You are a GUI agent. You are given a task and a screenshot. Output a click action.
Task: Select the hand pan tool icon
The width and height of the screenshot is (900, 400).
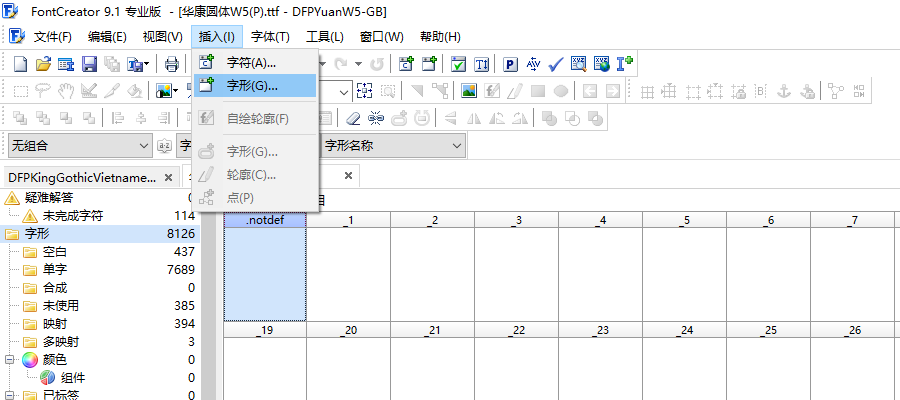coord(66,91)
